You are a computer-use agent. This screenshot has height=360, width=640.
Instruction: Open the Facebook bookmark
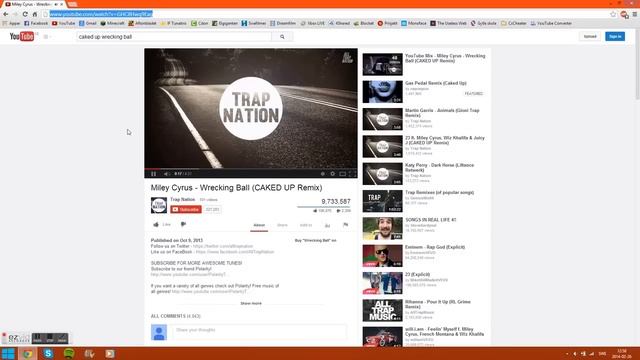tap(36, 24)
